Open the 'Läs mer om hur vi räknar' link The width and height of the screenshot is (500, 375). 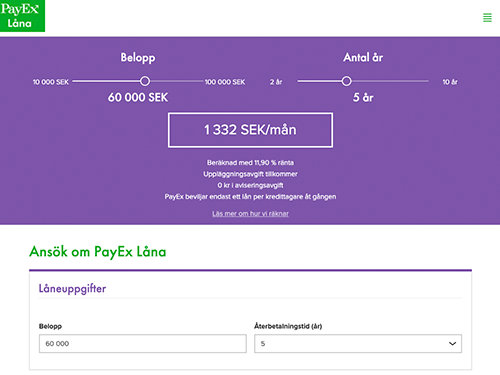pos(250,213)
